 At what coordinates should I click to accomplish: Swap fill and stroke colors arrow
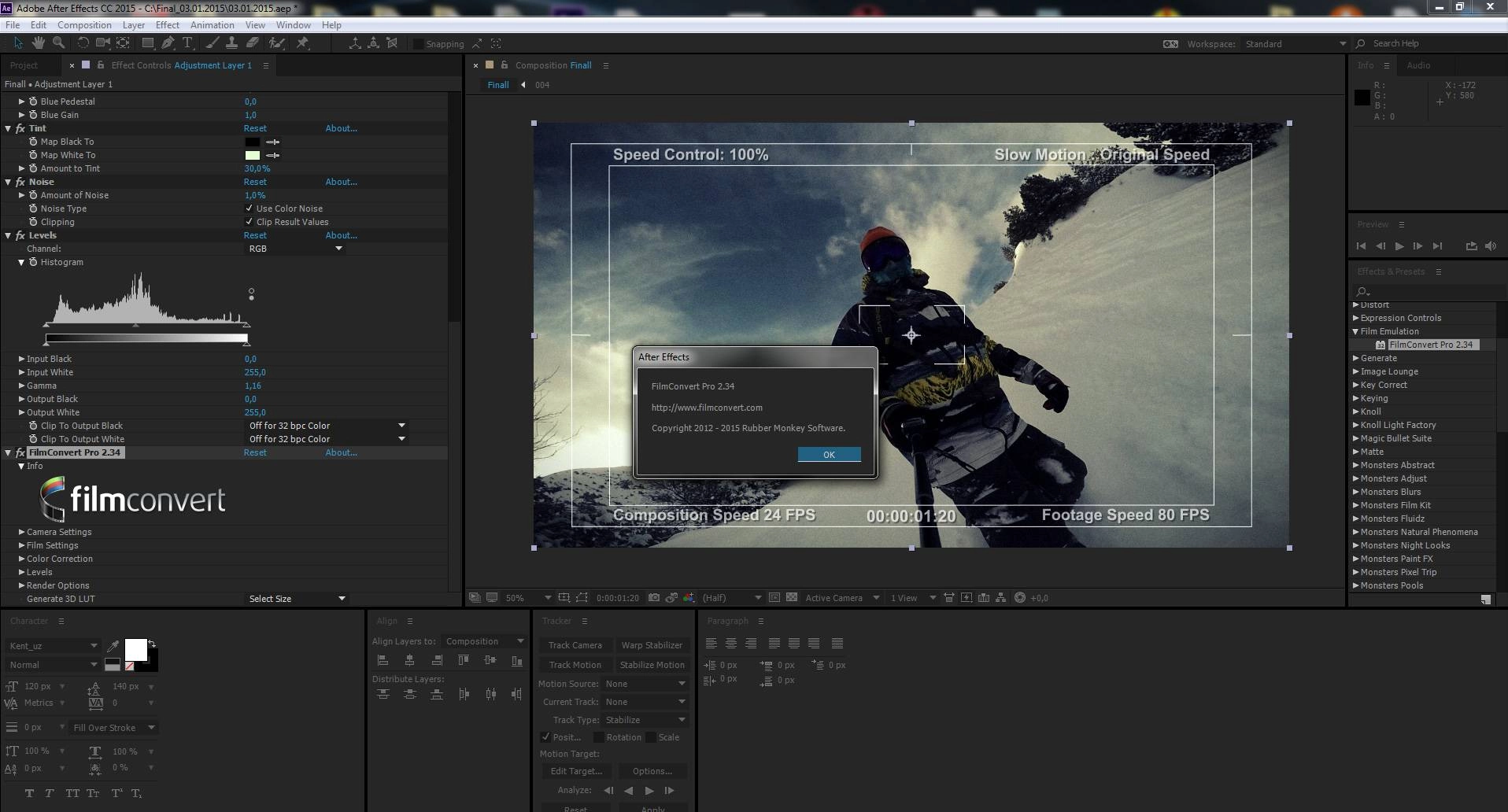tap(152, 643)
